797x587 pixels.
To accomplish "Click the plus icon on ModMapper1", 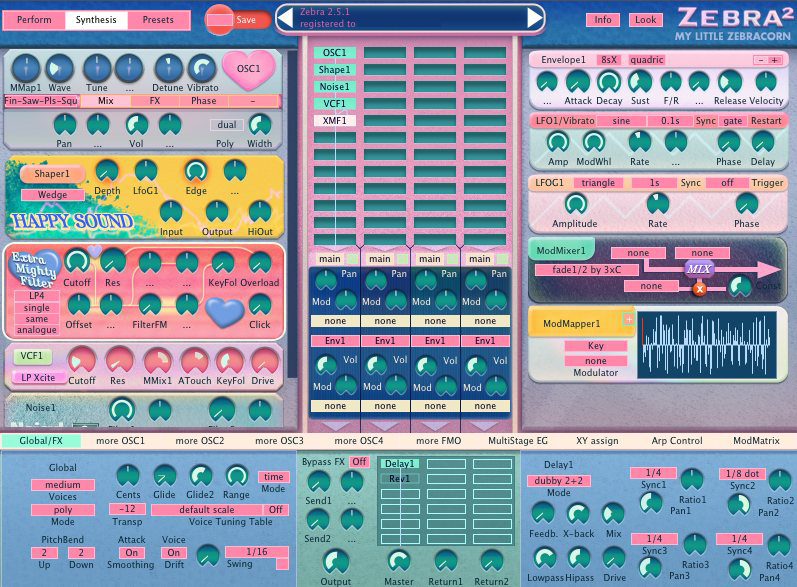I will 629,319.
